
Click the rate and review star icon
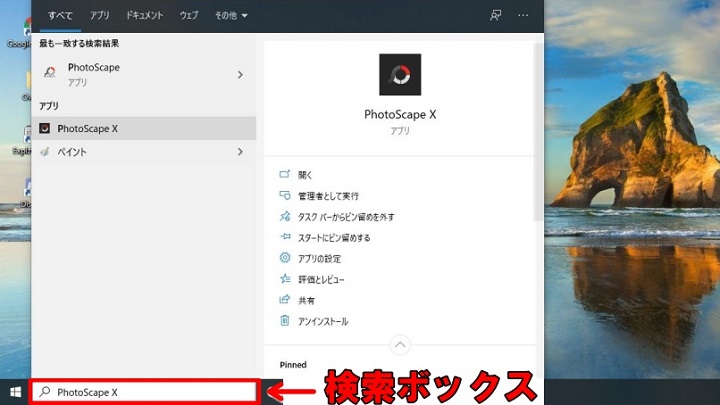click(x=285, y=279)
